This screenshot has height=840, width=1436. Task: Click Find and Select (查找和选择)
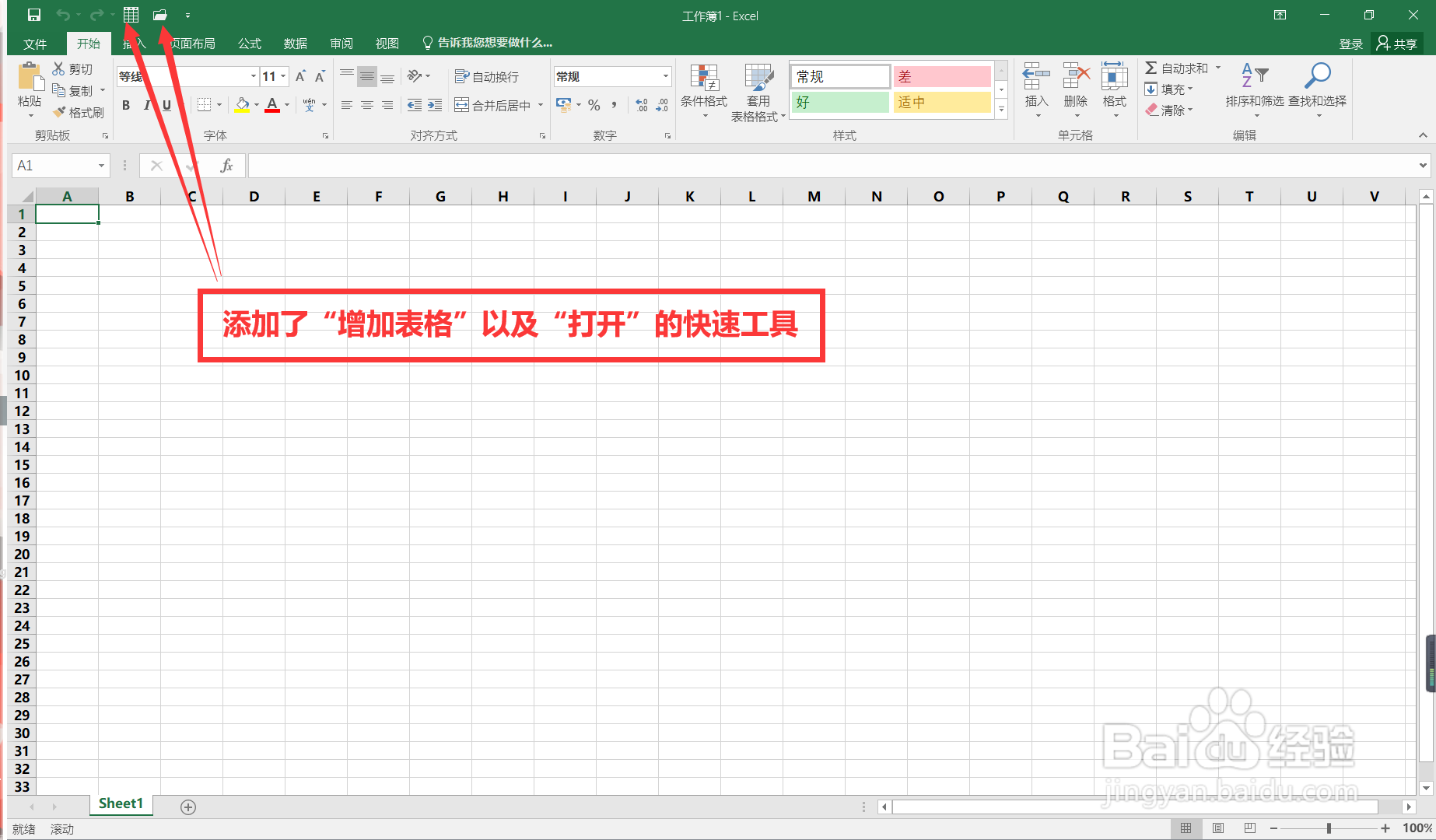(x=1317, y=91)
